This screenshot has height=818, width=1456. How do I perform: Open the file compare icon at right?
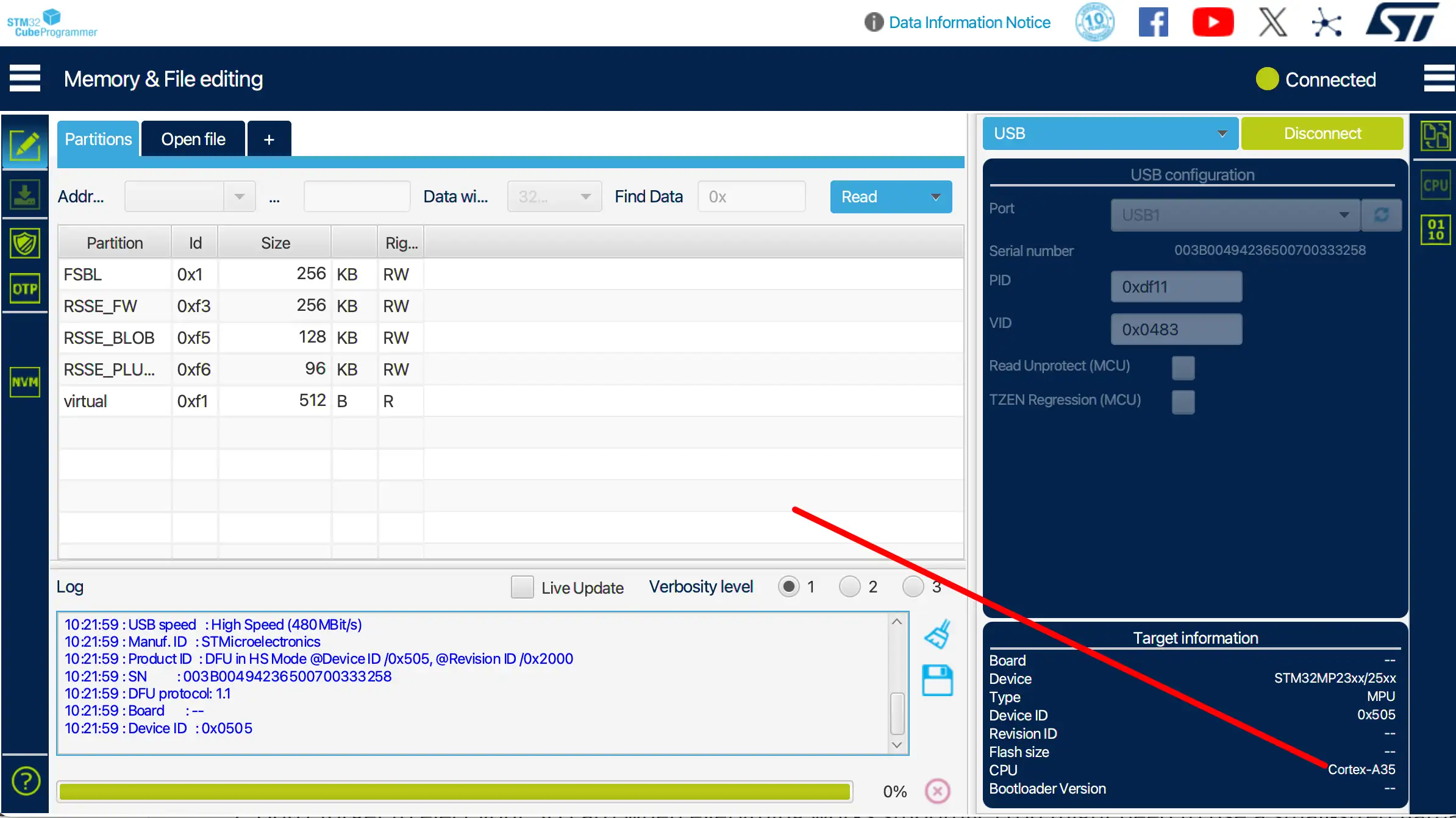(x=1436, y=136)
